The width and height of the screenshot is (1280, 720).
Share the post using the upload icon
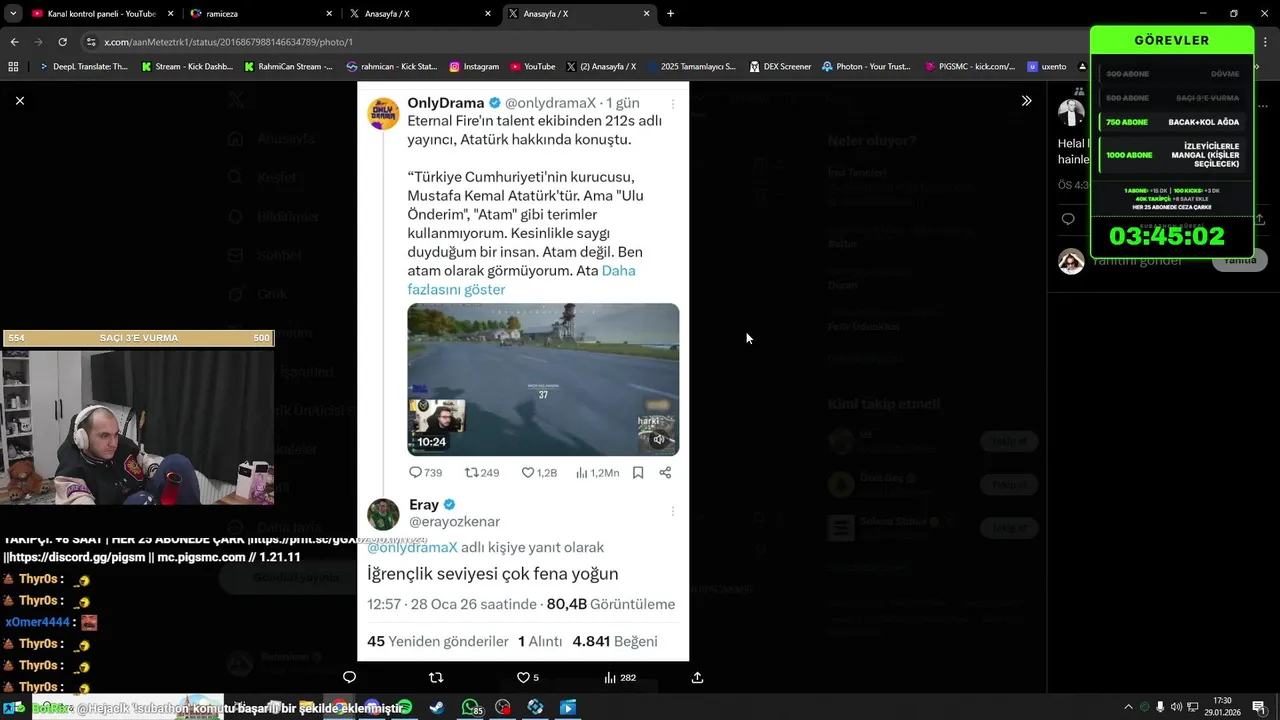[x=697, y=677]
